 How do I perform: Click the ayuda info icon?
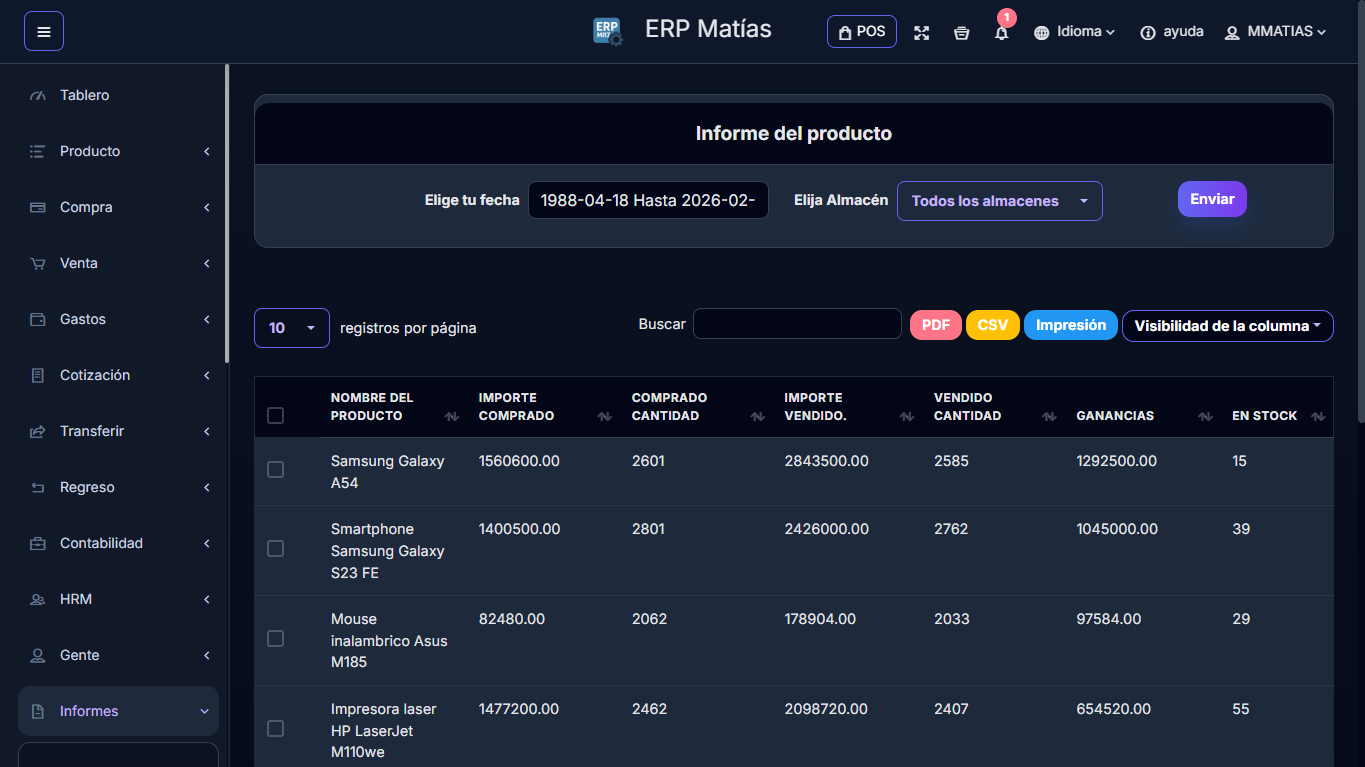1148,32
